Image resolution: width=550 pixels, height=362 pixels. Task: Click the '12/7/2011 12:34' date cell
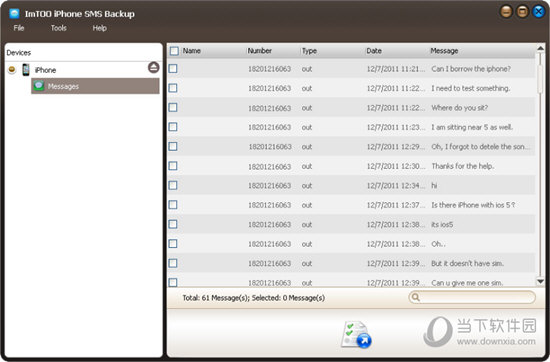click(x=396, y=186)
